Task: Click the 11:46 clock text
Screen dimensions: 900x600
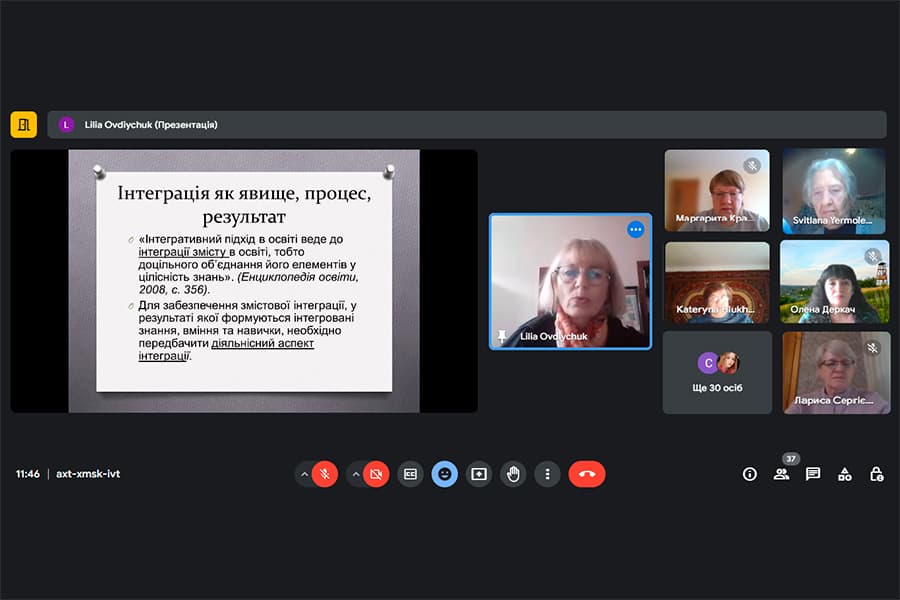Action: [28, 474]
